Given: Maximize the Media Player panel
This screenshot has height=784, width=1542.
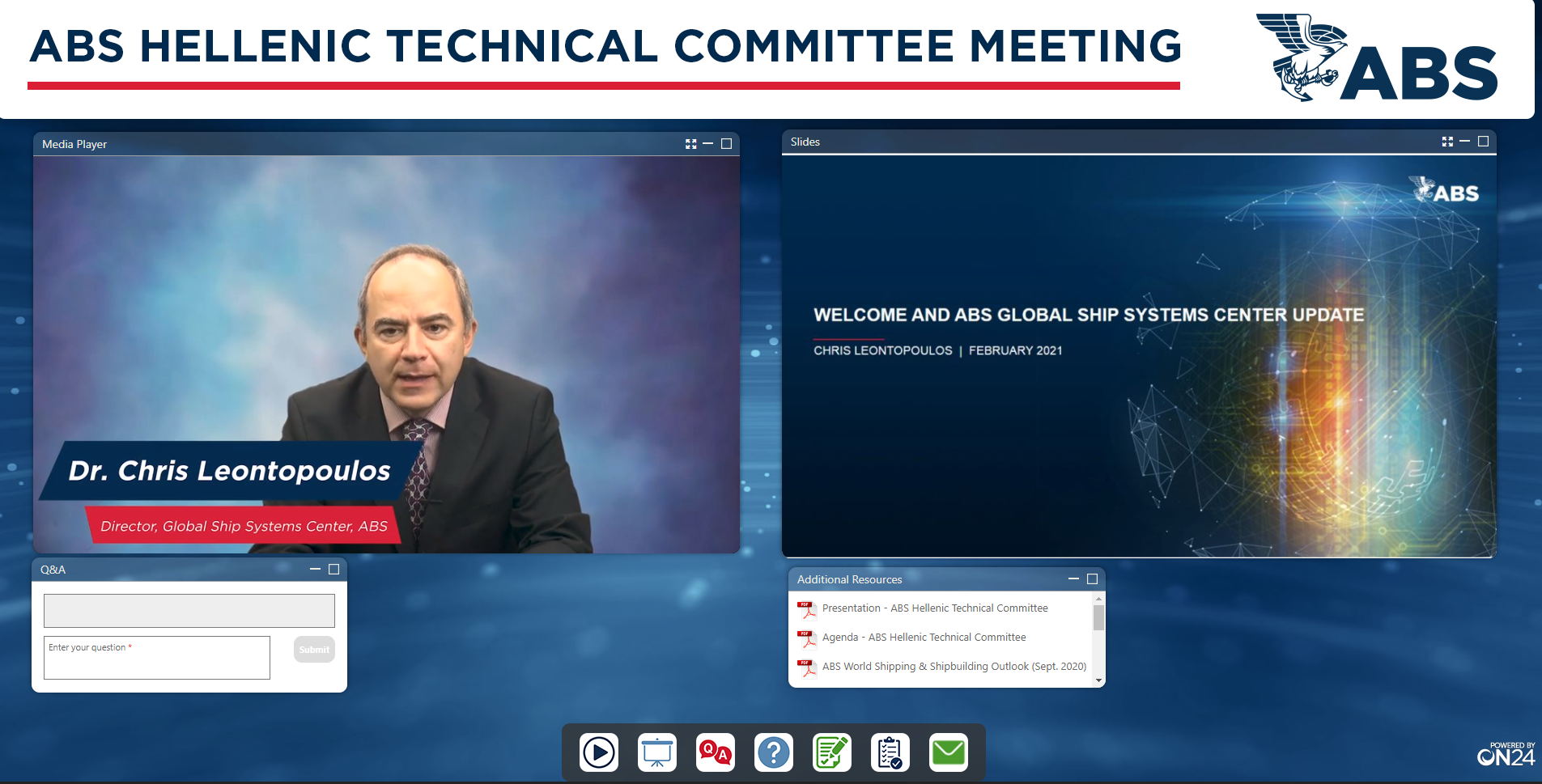Looking at the screenshot, I should (x=727, y=144).
